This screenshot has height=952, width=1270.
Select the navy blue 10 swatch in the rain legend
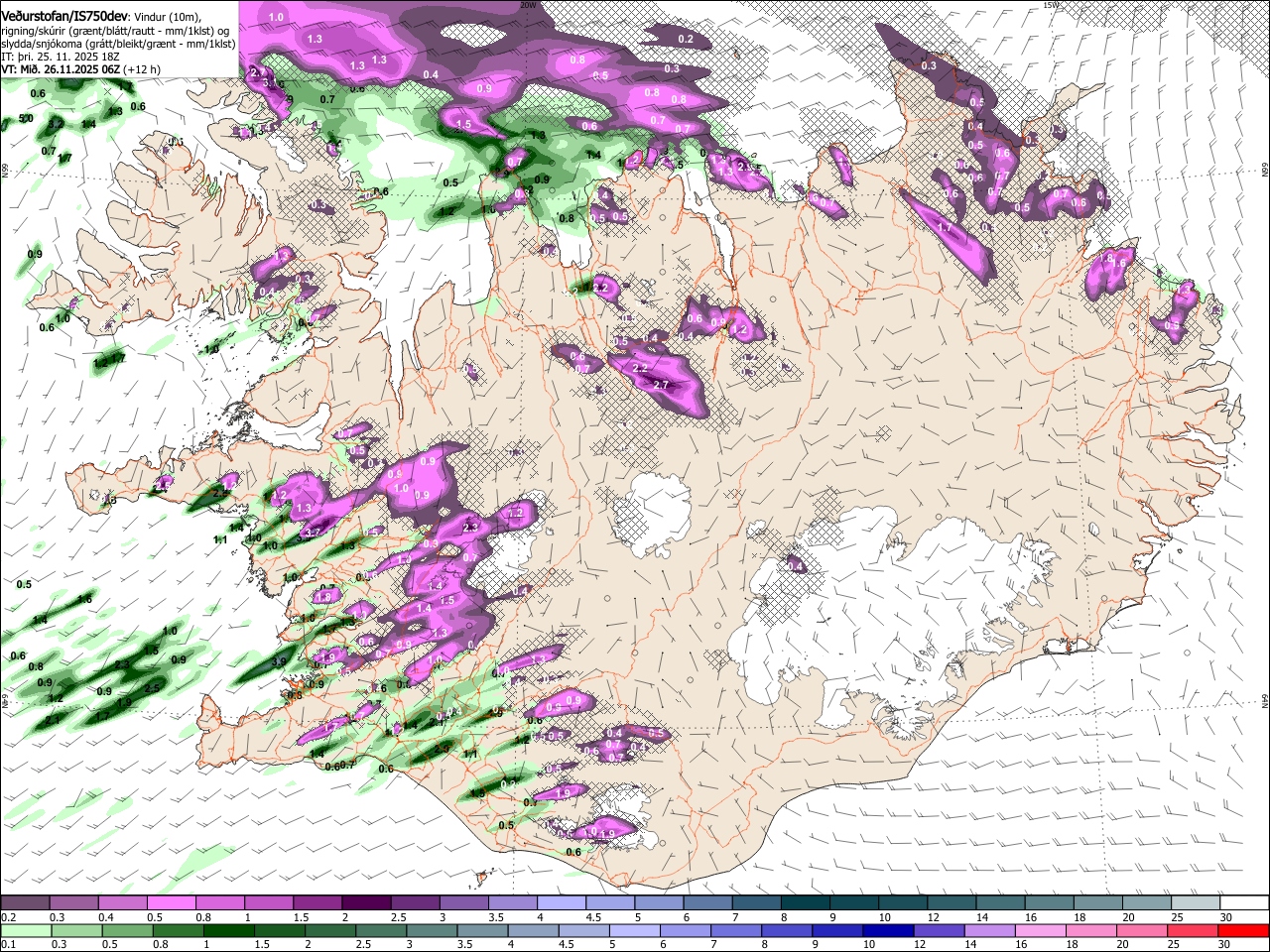coord(886,931)
